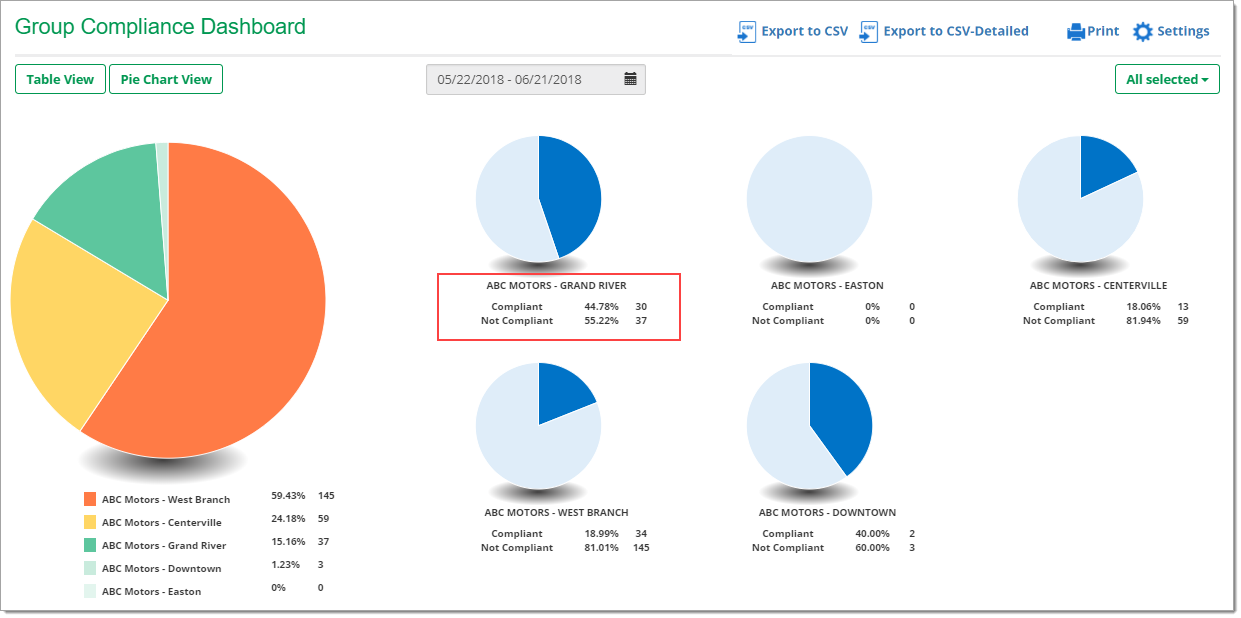Click the Grand River compliance pie chart
The width and height of the screenshot is (1241, 618).
[538, 198]
